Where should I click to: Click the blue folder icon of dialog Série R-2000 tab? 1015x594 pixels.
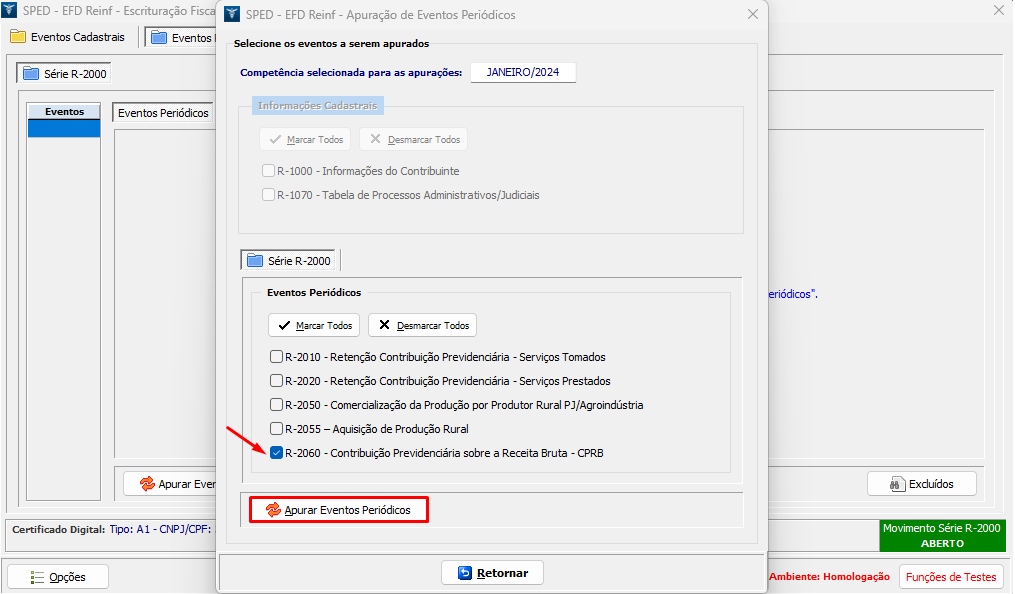[255, 261]
